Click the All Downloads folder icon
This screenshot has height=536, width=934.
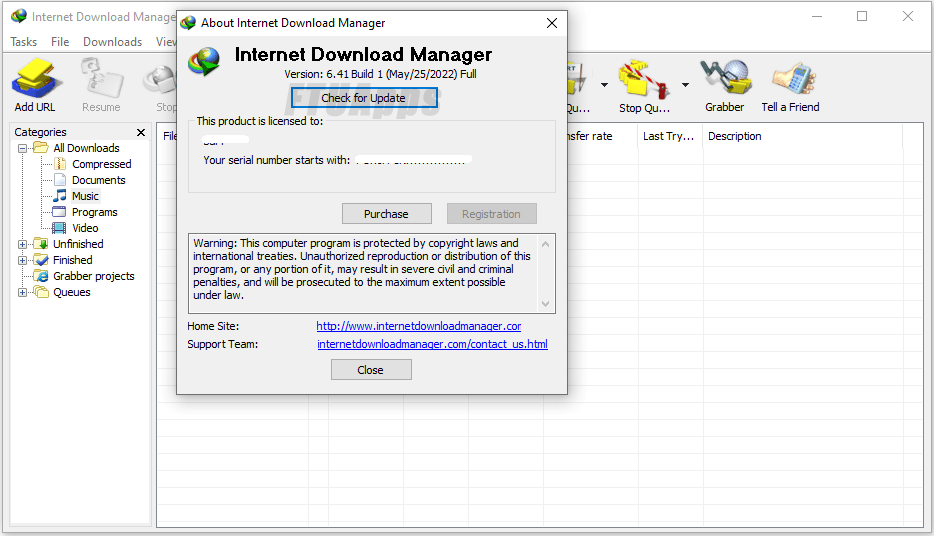41,148
